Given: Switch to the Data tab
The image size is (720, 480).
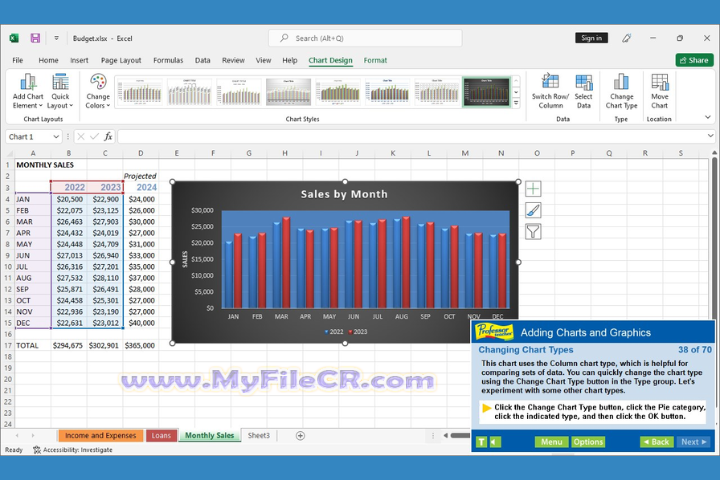Looking at the screenshot, I should click(x=202, y=60).
